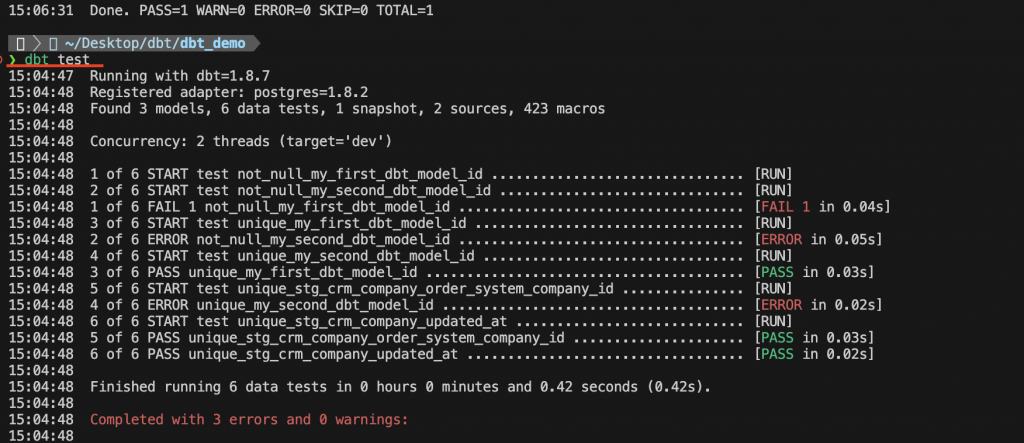The height and width of the screenshot is (443, 1024).
Task: Click PASS status for order_system_company_id test
Action: coord(776,338)
